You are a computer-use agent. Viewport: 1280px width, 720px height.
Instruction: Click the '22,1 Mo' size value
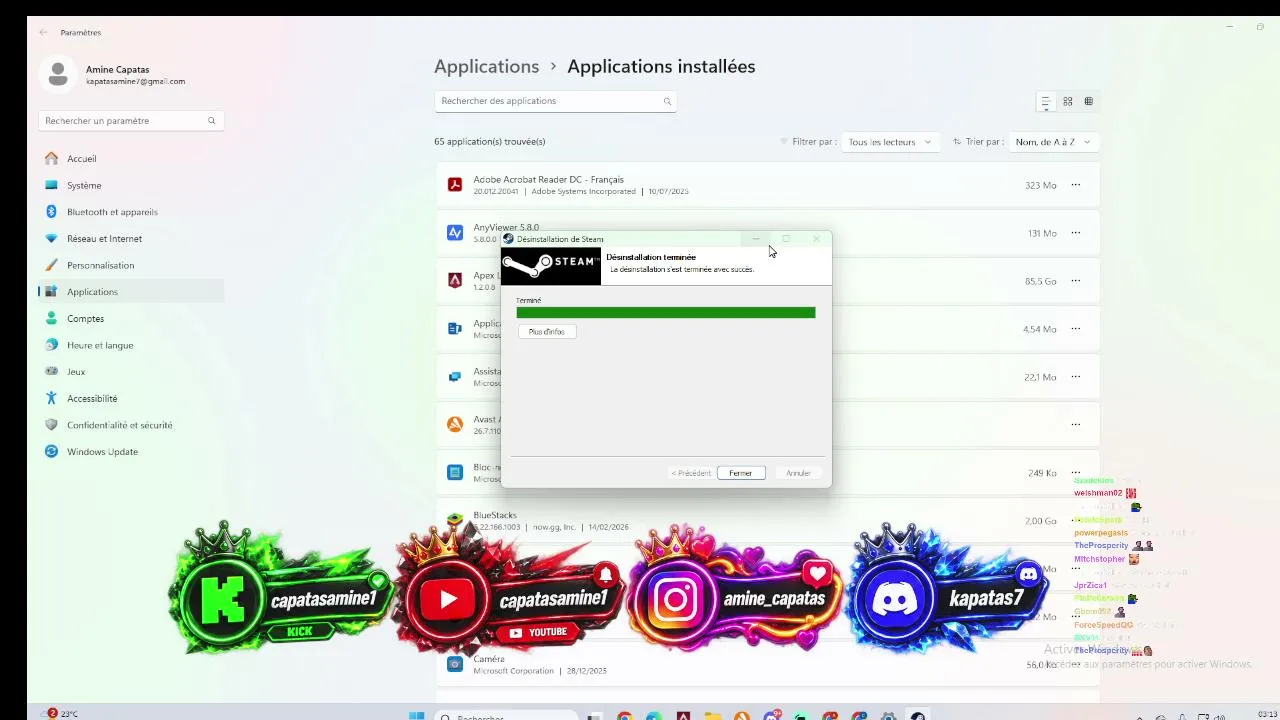(1040, 378)
